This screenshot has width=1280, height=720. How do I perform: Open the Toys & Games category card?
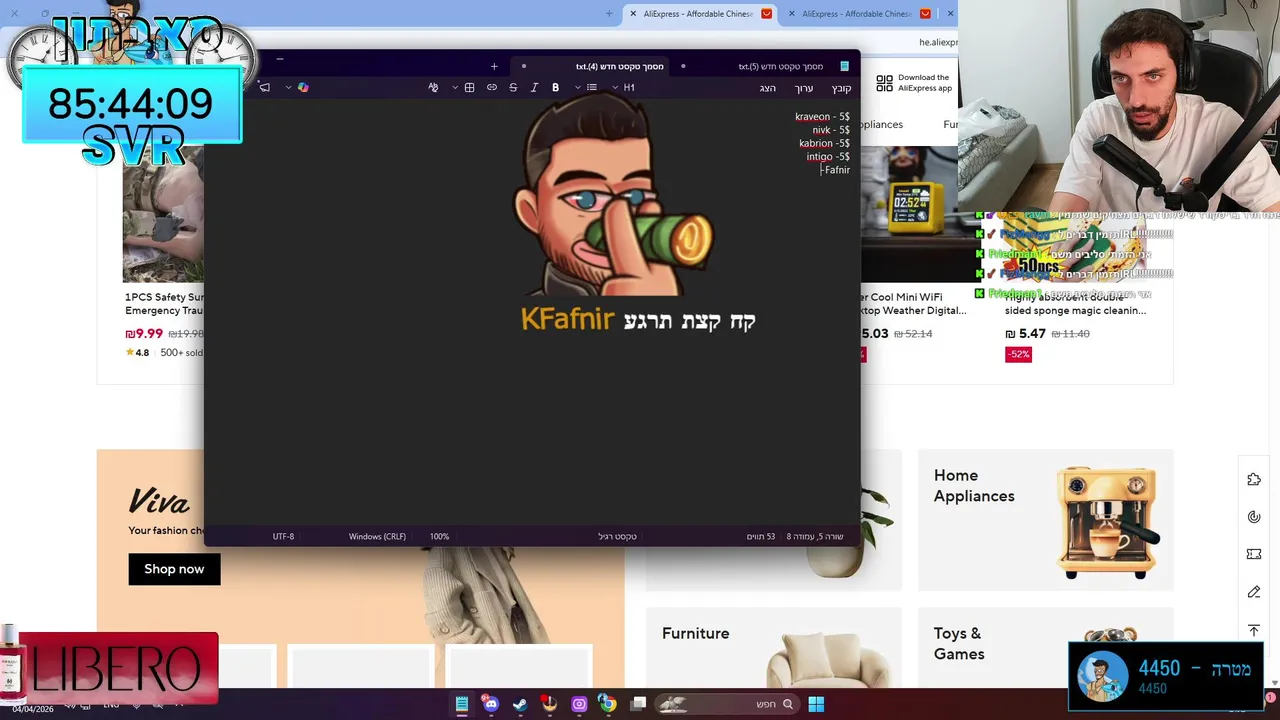click(1045, 648)
